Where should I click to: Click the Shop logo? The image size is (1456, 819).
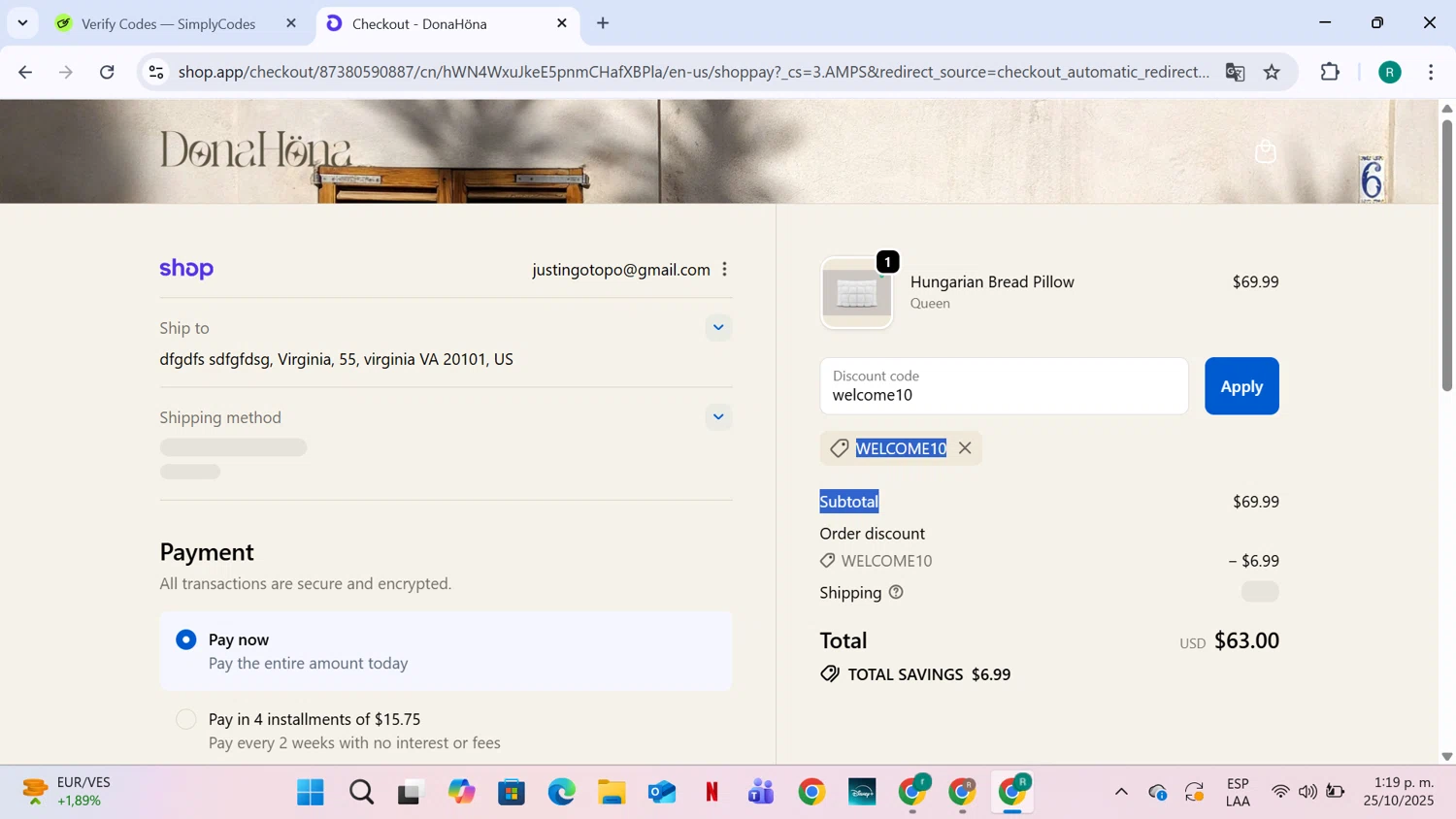click(186, 269)
